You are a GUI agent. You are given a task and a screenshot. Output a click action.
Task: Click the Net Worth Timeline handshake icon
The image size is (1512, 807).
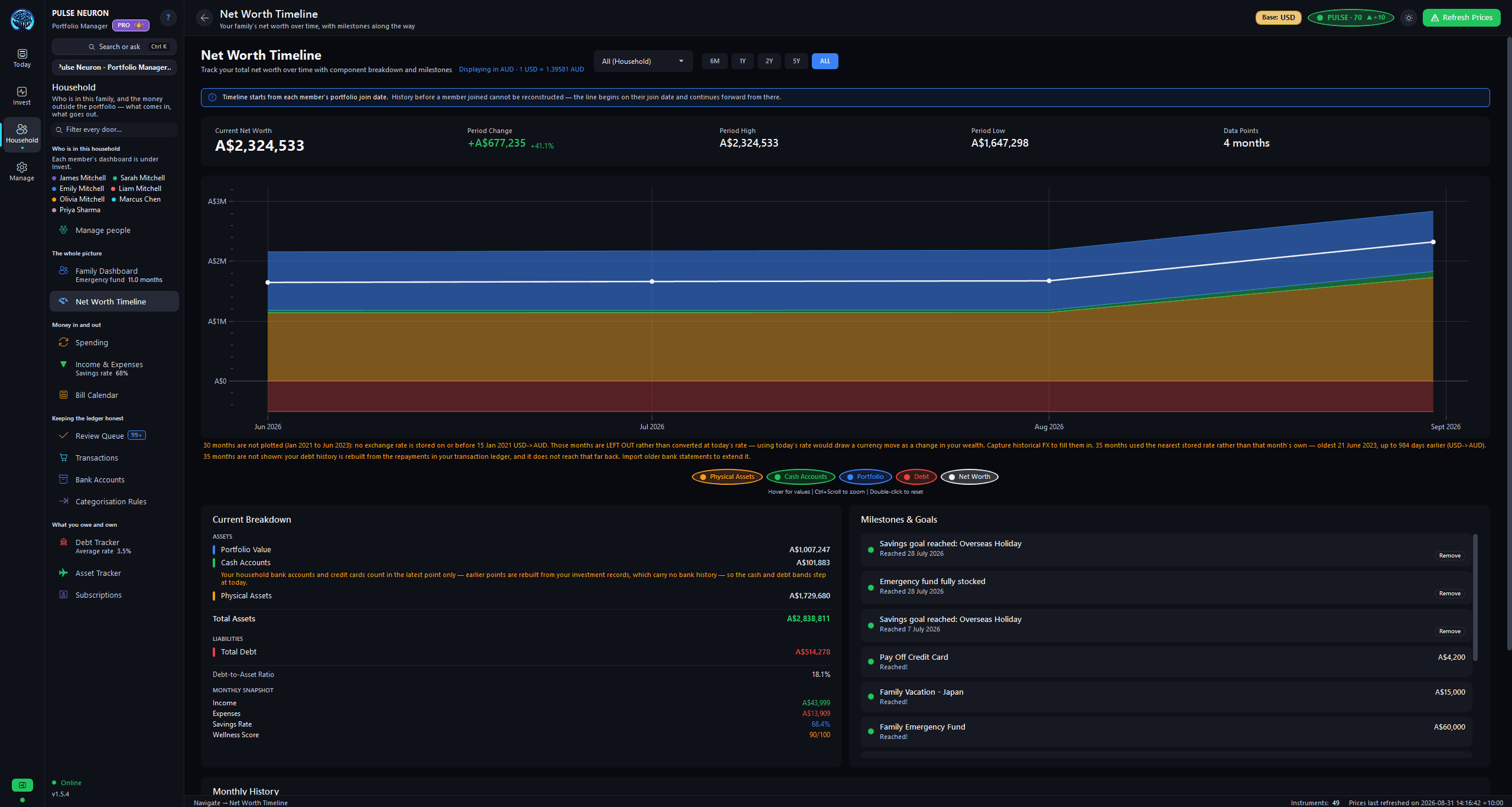coord(63,301)
